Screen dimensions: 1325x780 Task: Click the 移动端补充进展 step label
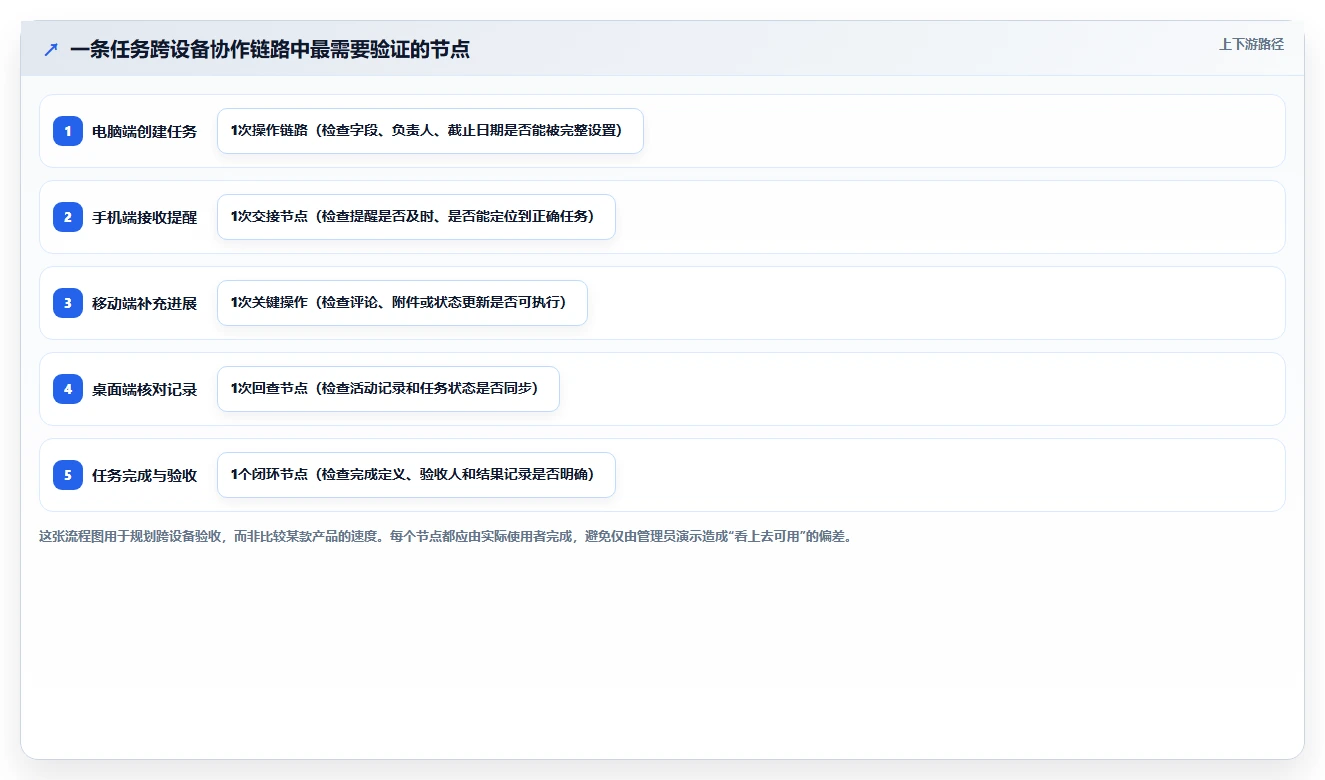[x=145, y=303]
